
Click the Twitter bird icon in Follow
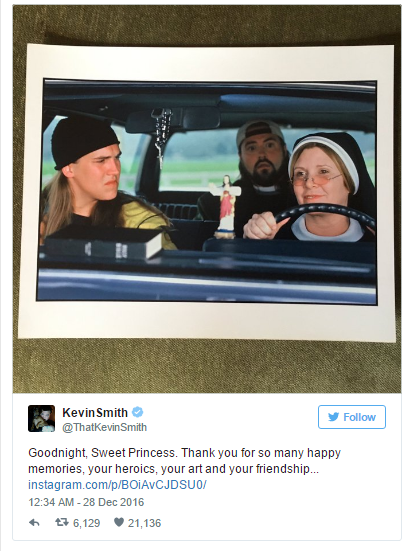(x=333, y=417)
